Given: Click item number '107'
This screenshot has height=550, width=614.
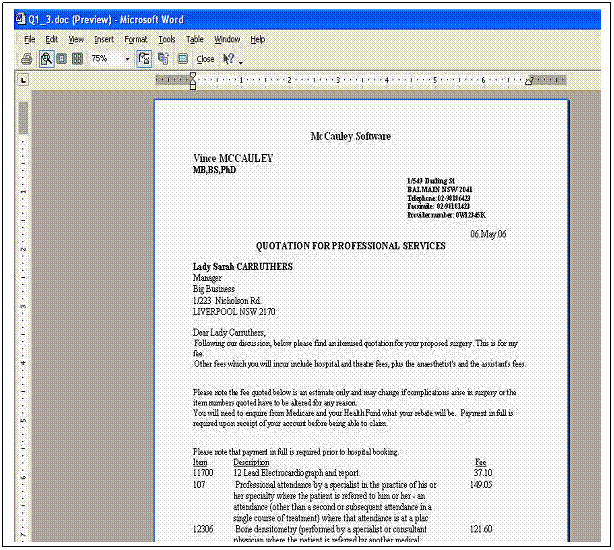Looking at the screenshot, I should click(x=199, y=485).
